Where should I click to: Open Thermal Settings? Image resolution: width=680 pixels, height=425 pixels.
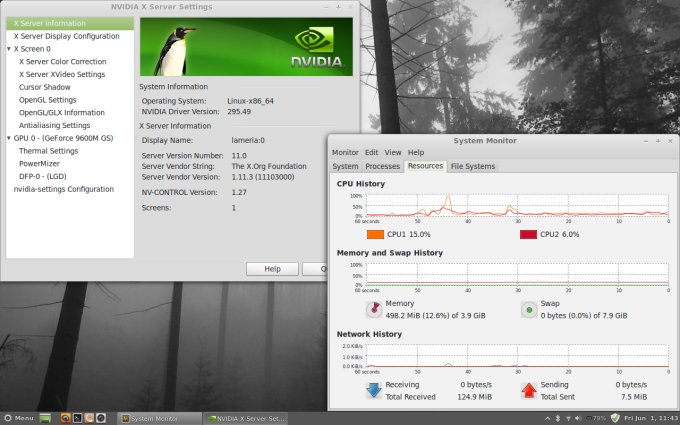49,151
